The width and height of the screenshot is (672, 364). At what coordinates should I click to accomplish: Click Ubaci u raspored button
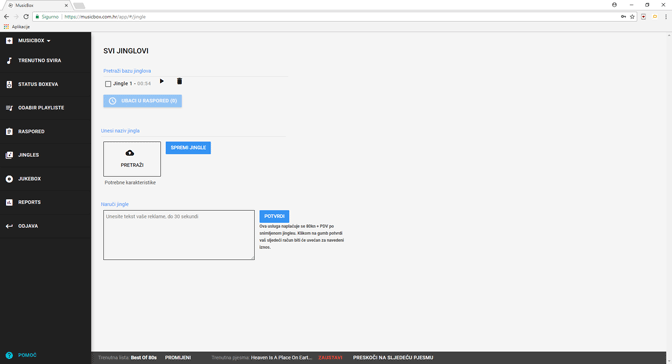(x=142, y=101)
